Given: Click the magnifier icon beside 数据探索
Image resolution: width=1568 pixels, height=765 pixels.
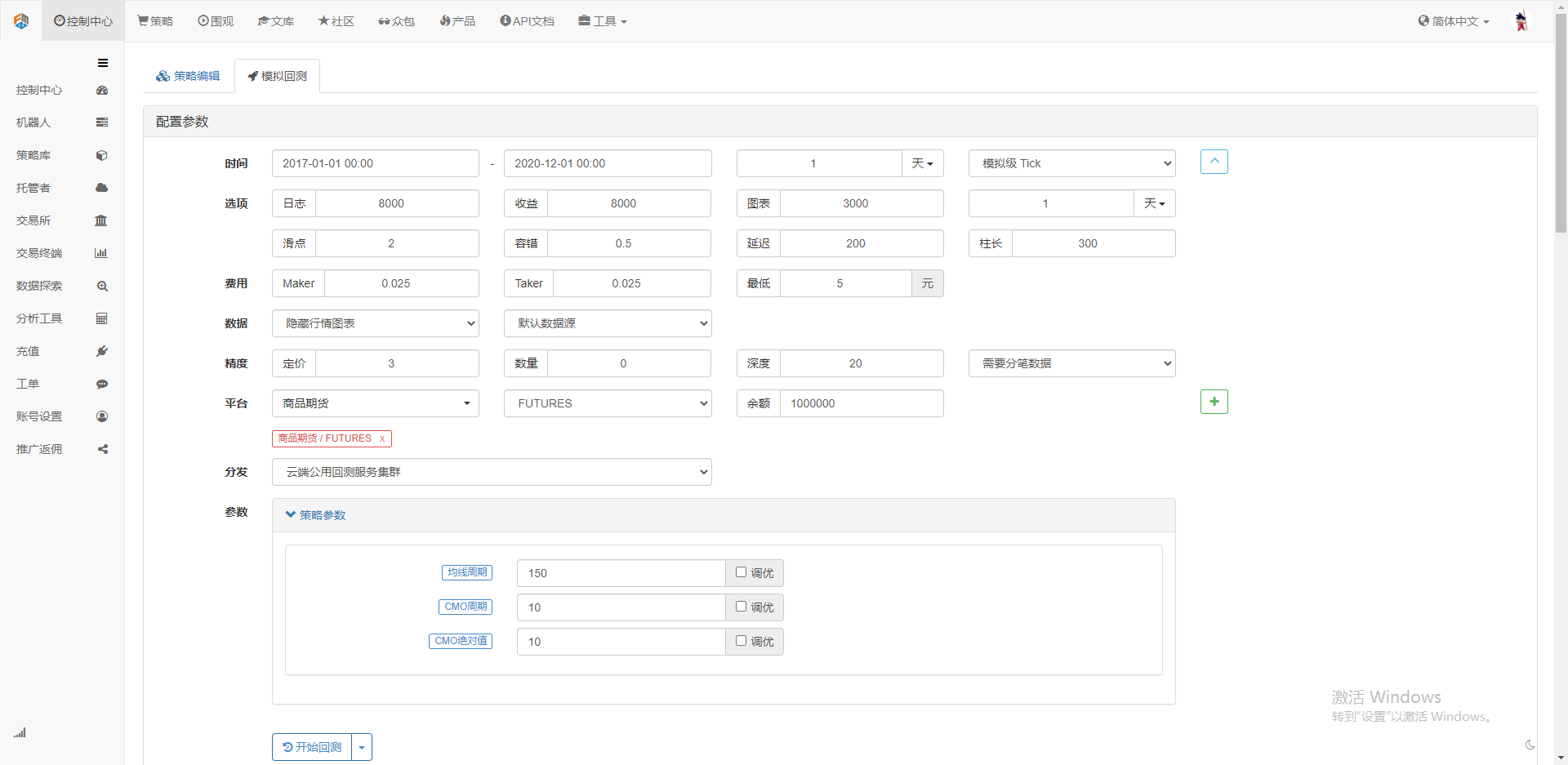Looking at the screenshot, I should click(102, 287).
